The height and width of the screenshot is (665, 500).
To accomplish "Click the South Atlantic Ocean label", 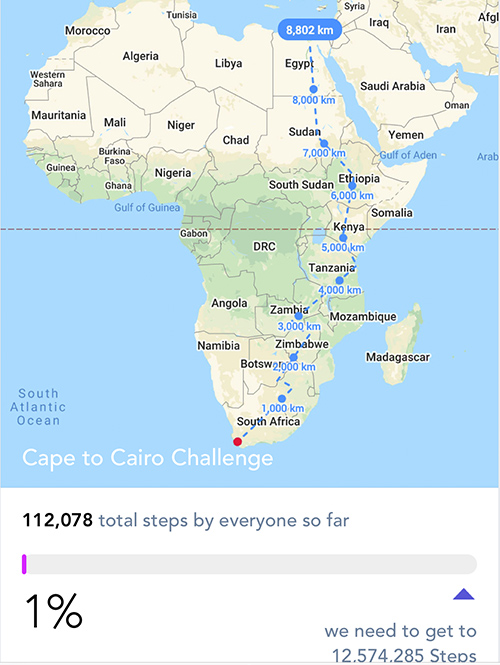I will tap(38, 407).
